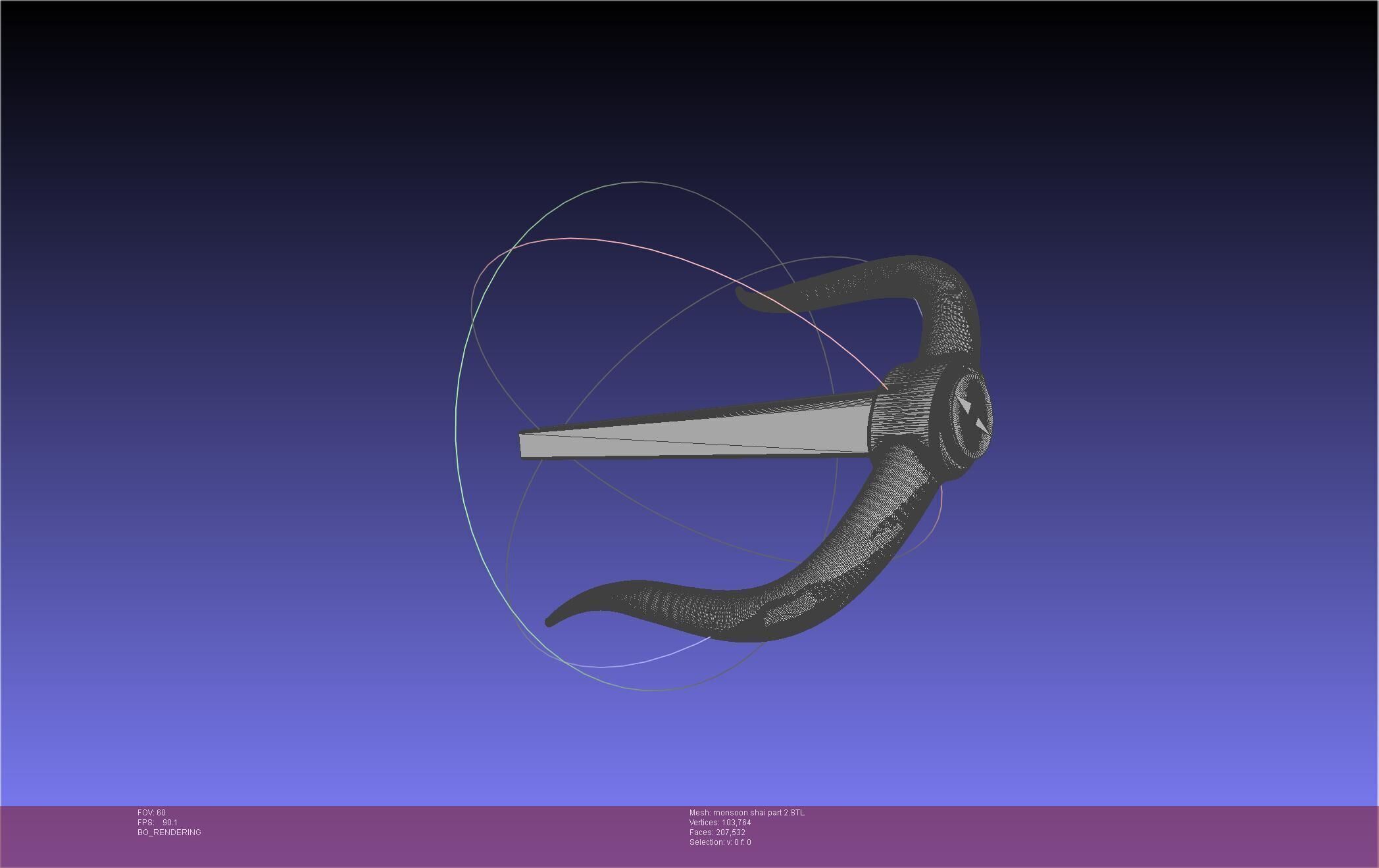Click the FPS 90.1 readout
This screenshot has height=868, width=1379.
(x=157, y=823)
